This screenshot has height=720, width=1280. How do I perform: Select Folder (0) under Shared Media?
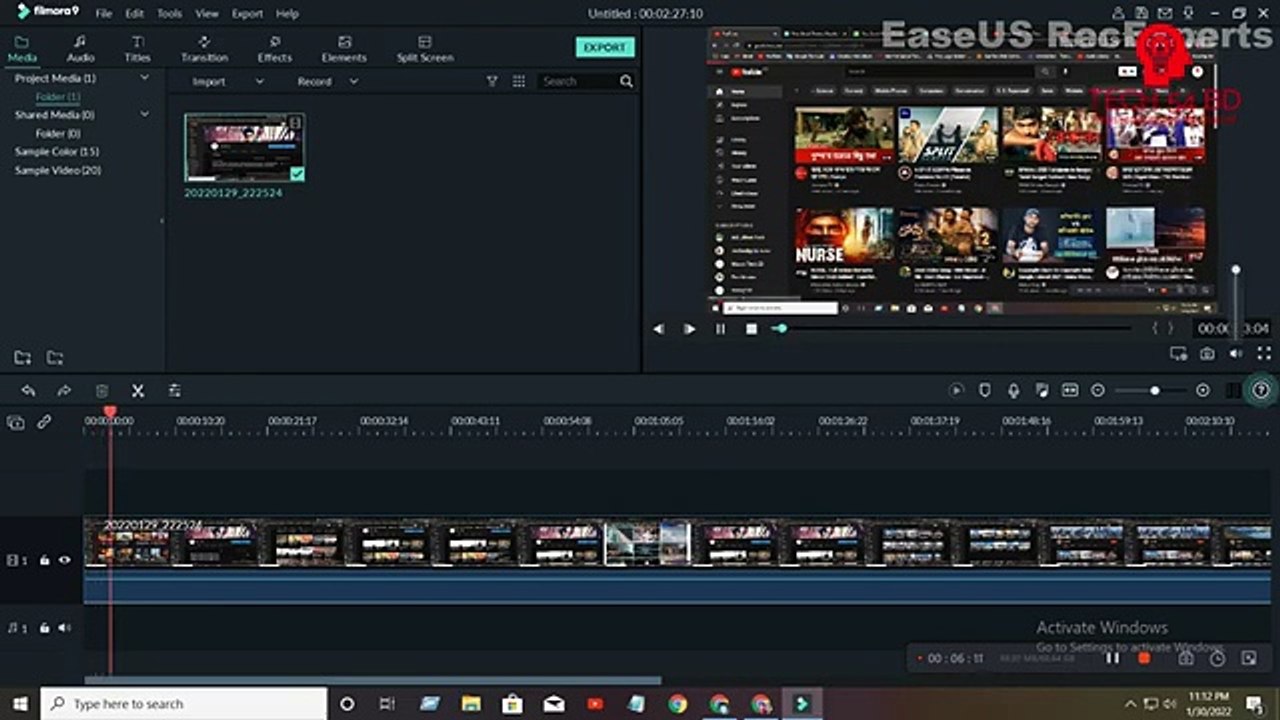click(58, 133)
